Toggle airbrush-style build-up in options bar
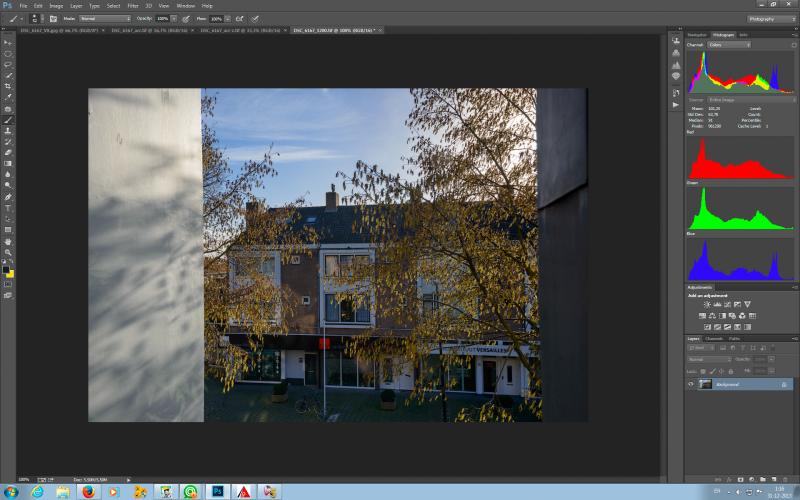Screen dimensions: 800x500 click(239, 19)
